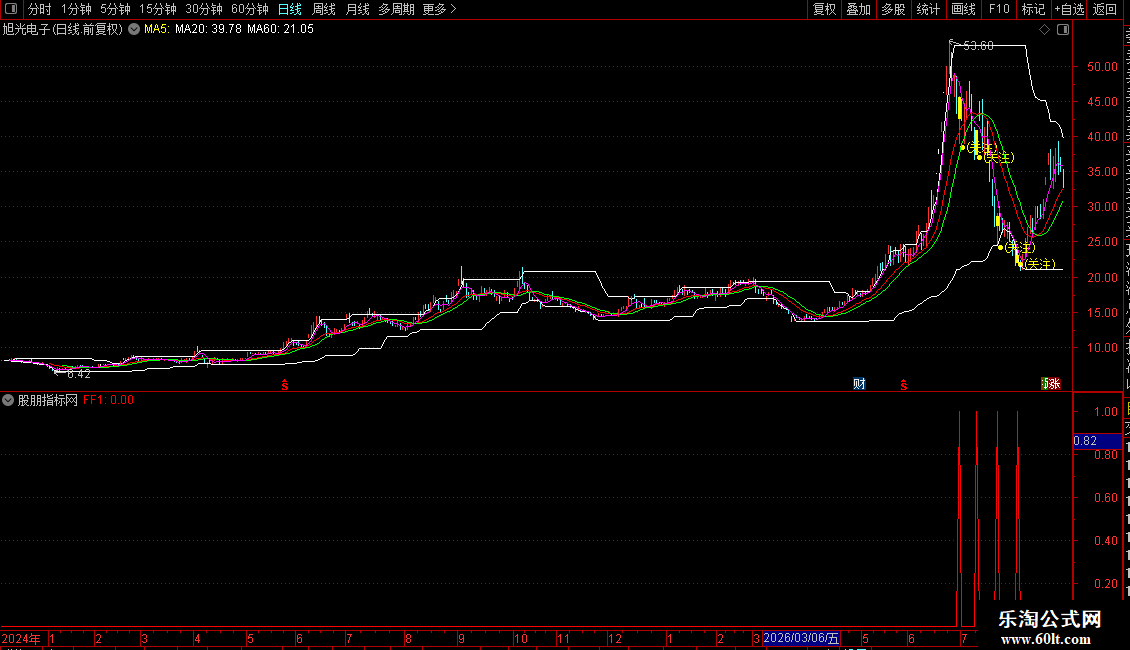
Task: Toggle the right side panel icon
Action: (1063, 30)
